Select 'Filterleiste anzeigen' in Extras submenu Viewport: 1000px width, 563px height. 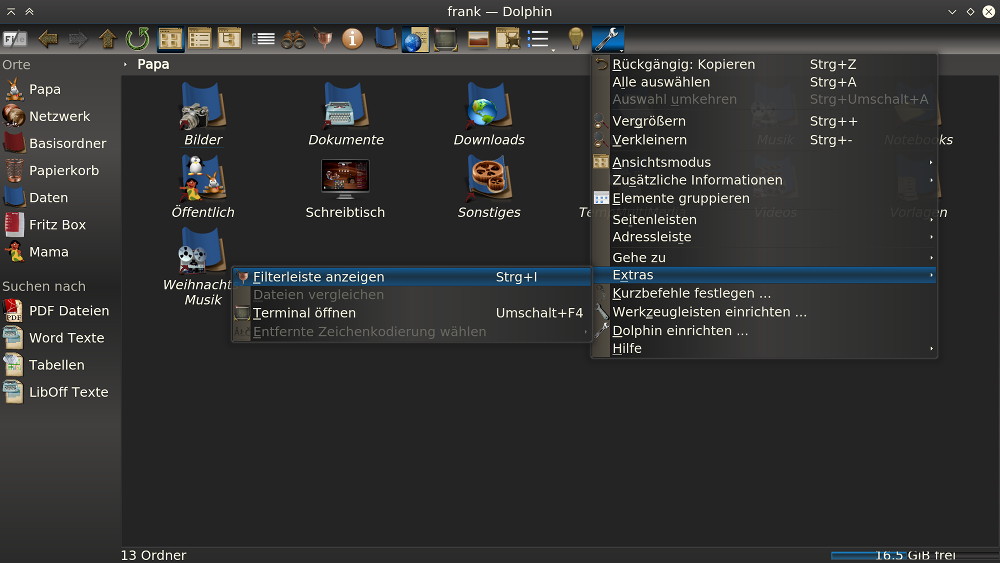[411, 277]
